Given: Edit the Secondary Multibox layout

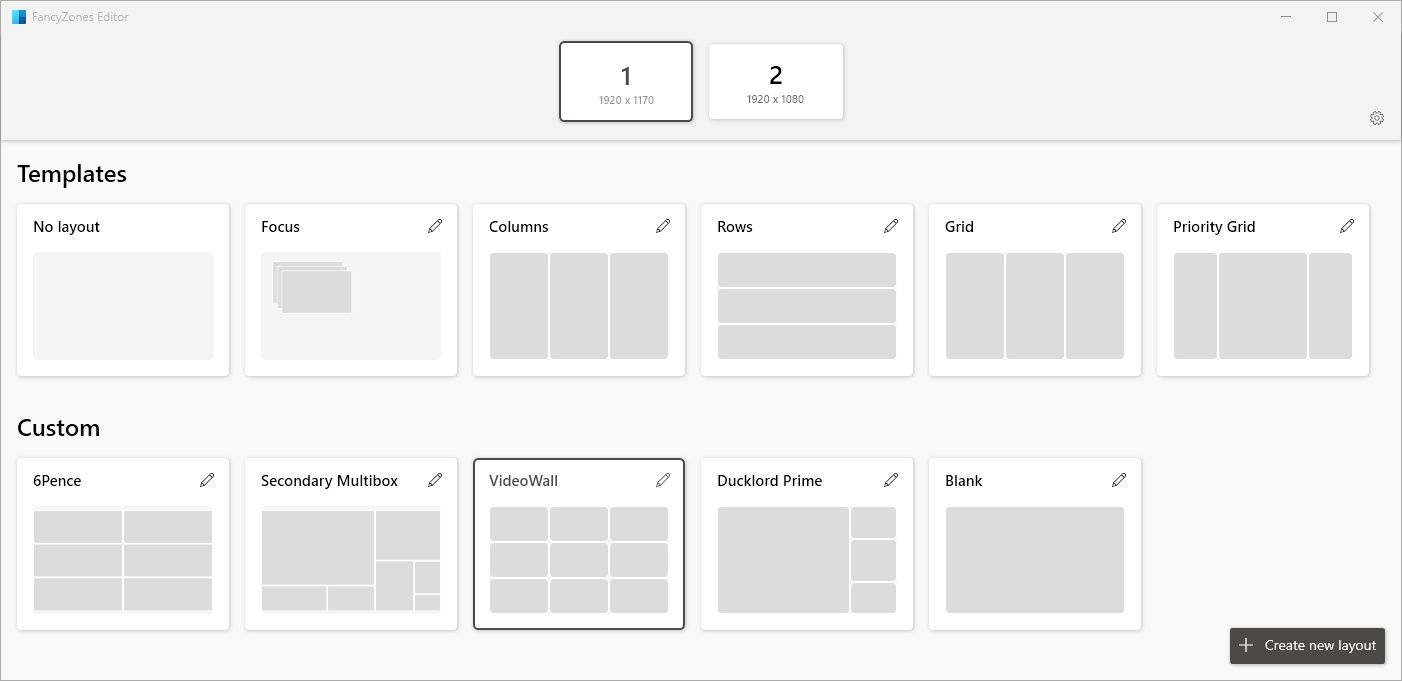Looking at the screenshot, I should click(x=435, y=480).
